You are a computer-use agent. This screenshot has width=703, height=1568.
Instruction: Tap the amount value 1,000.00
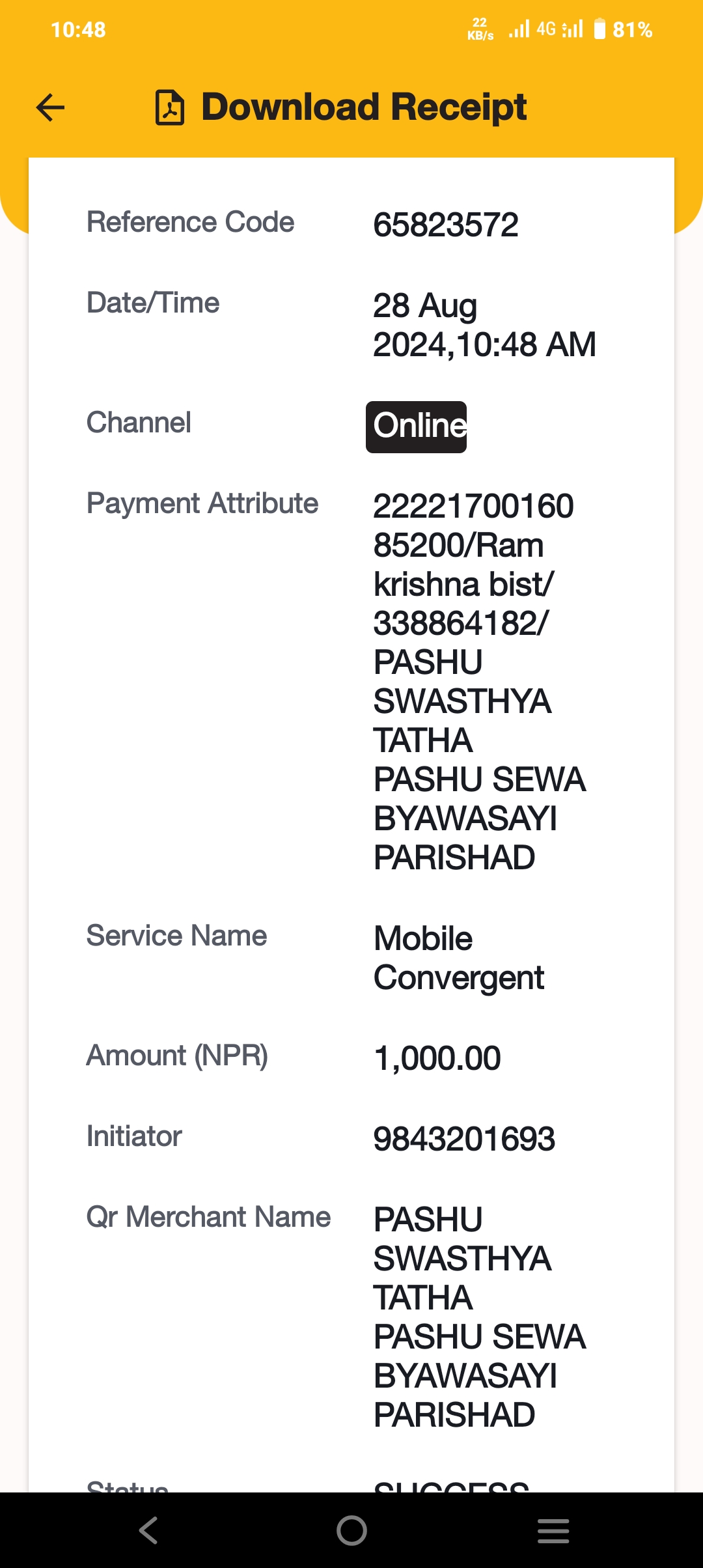coord(437,1058)
